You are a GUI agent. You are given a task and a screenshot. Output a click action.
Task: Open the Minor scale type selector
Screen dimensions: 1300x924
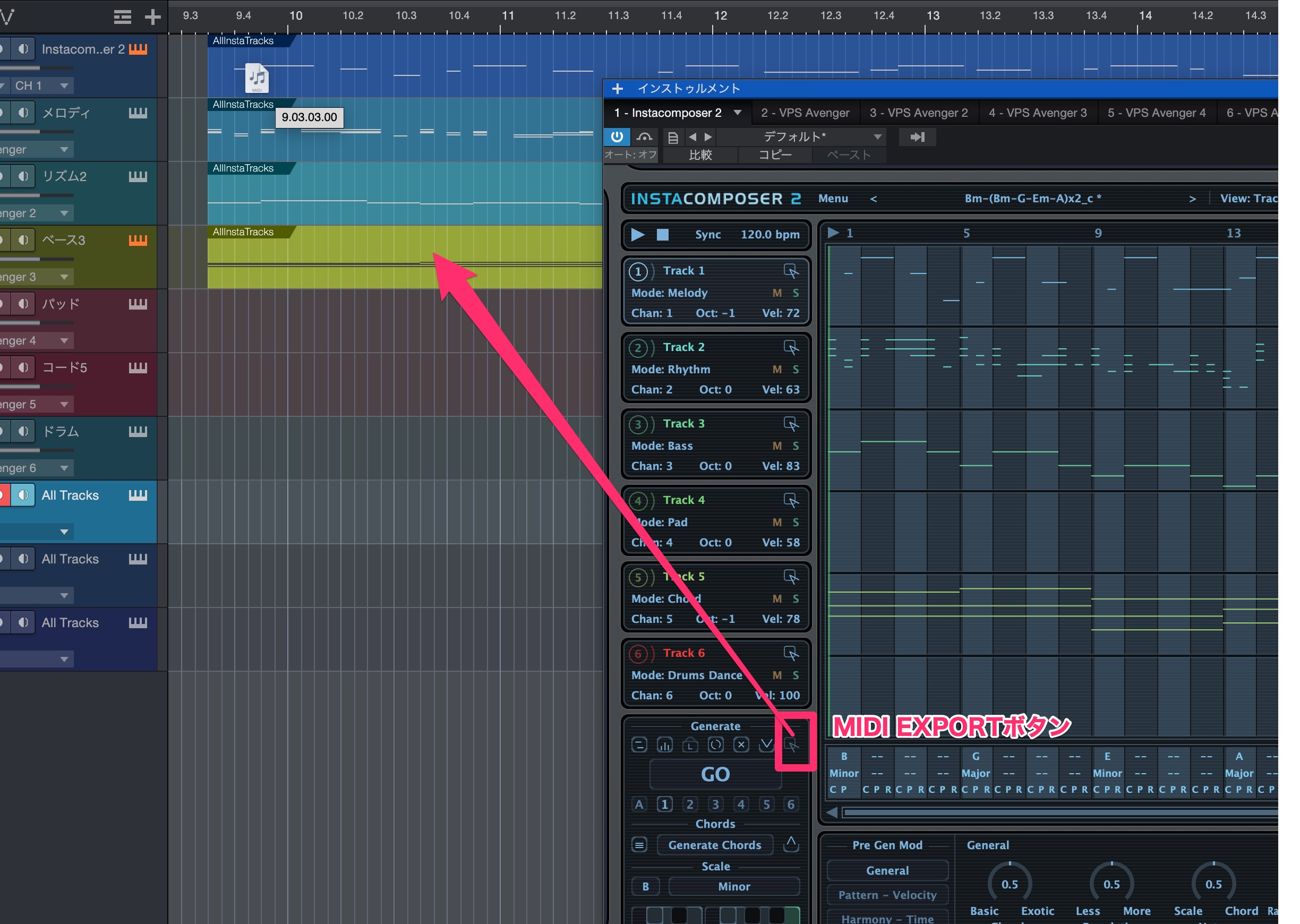click(x=733, y=886)
